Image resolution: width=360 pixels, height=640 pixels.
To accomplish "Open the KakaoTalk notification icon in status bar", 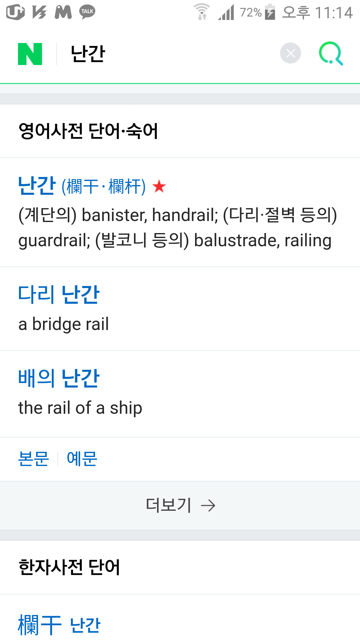I will click(87, 12).
